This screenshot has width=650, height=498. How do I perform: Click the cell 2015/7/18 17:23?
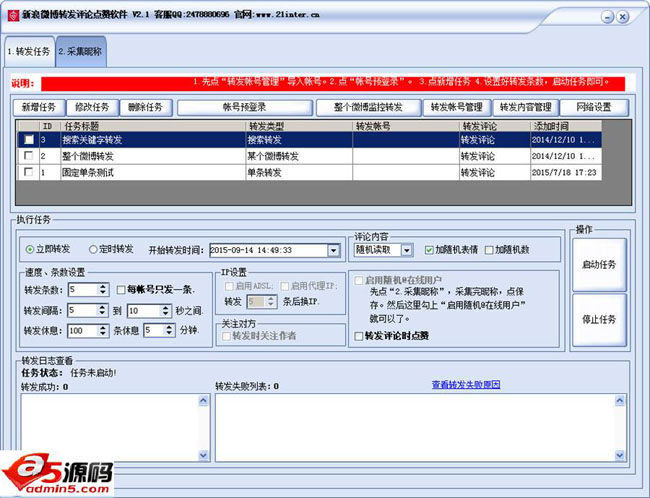[564, 172]
